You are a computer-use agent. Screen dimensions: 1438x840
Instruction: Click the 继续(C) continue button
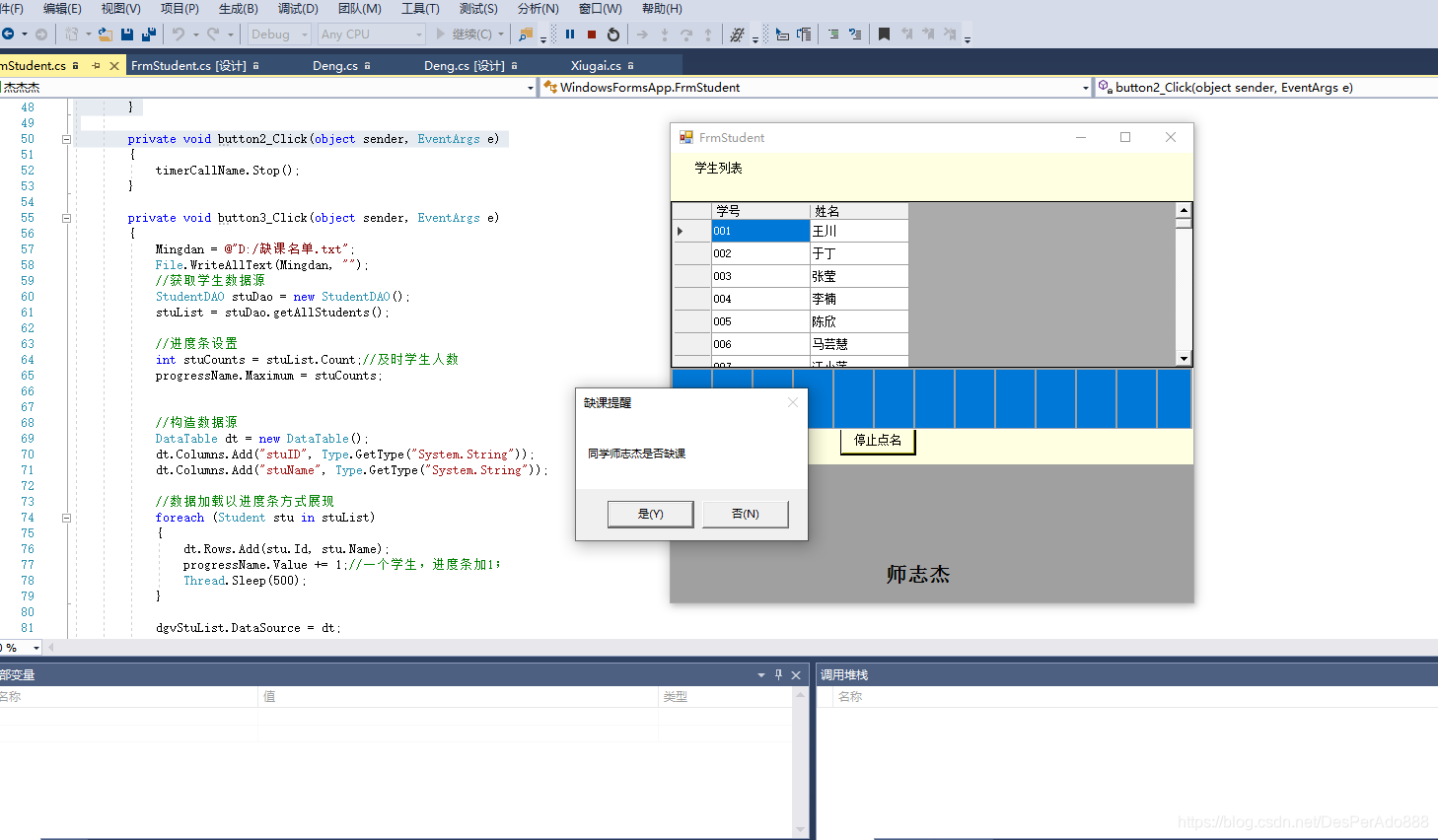click(x=464, y=35)
